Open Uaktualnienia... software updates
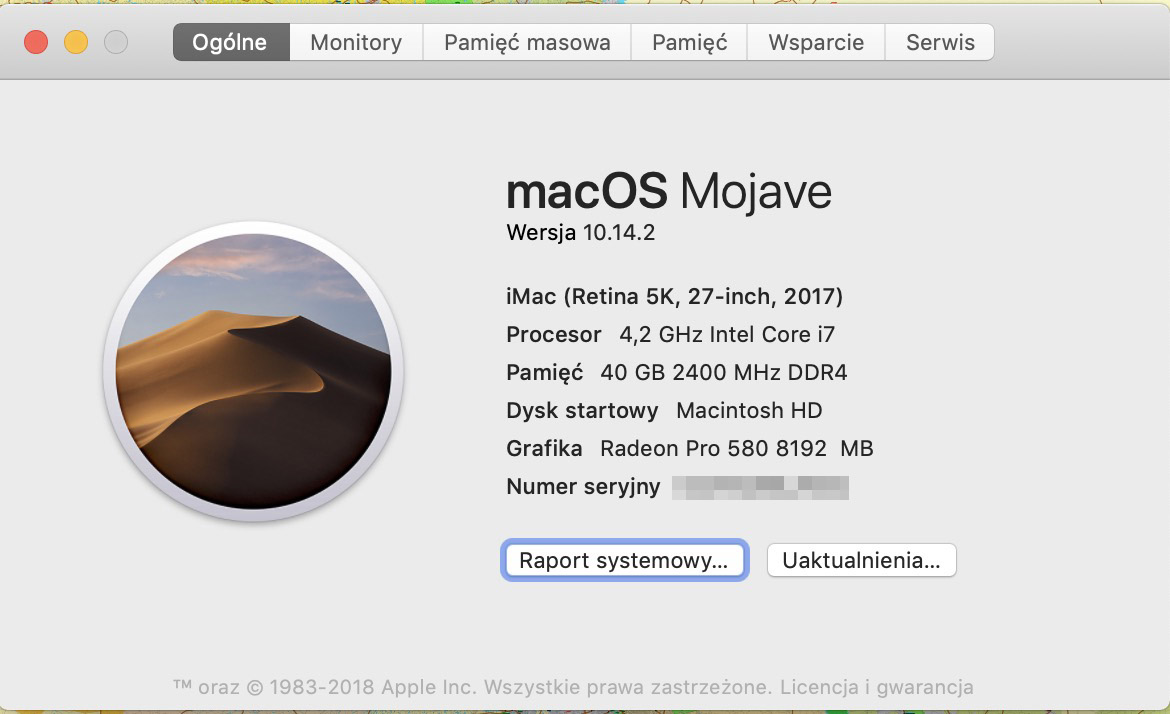This screenshot has height=714, width=1170. (861, 560)
